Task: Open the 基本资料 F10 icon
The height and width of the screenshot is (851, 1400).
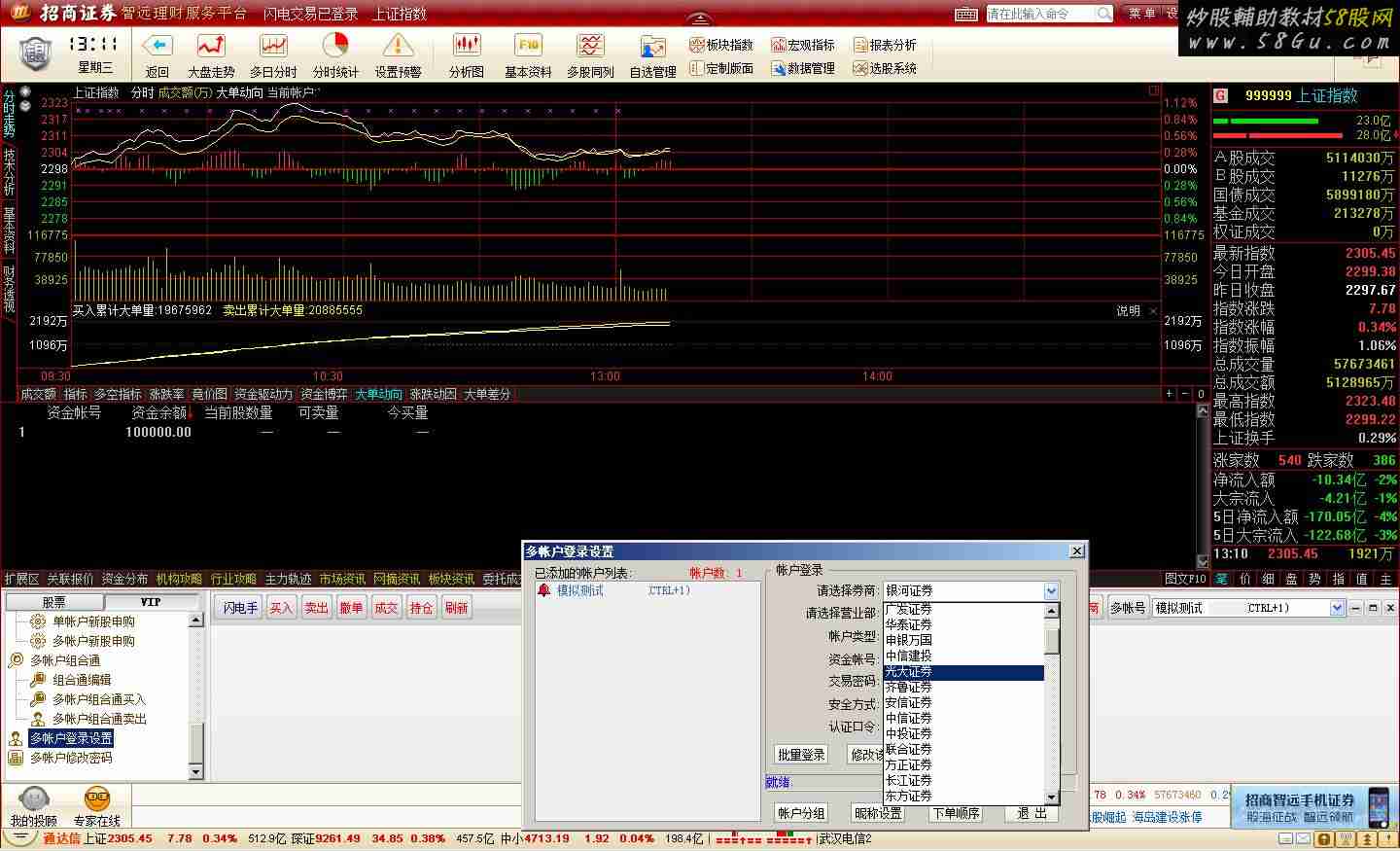Action: [x=528, y=47]
